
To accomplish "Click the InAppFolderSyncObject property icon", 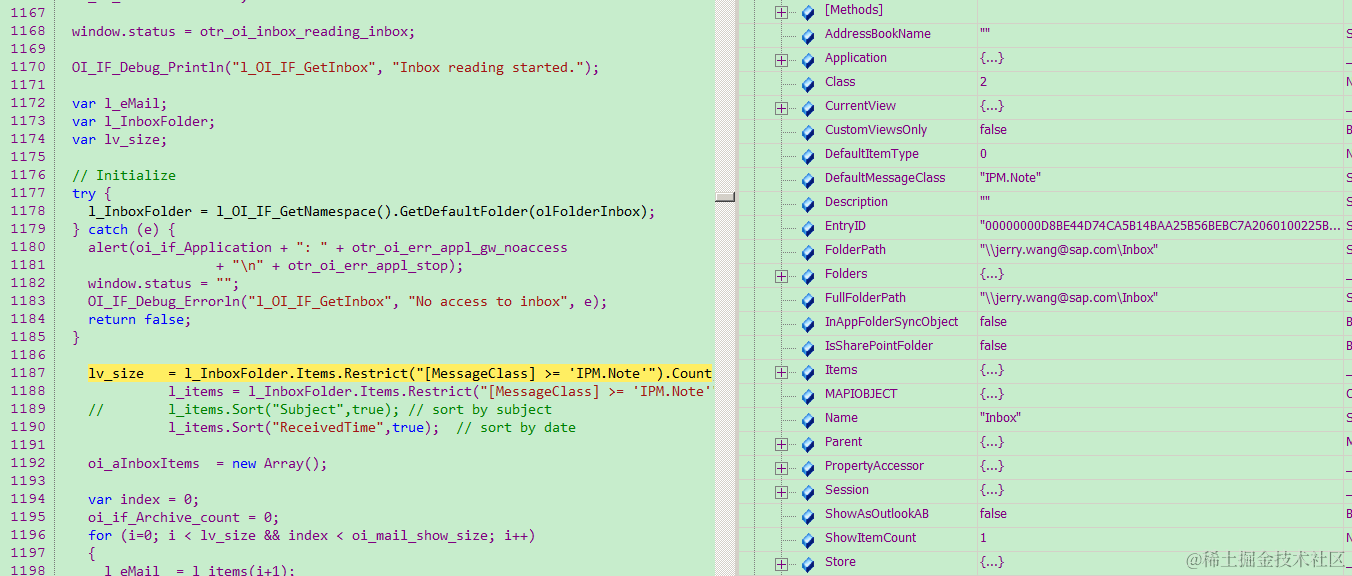I will (808, 323).
